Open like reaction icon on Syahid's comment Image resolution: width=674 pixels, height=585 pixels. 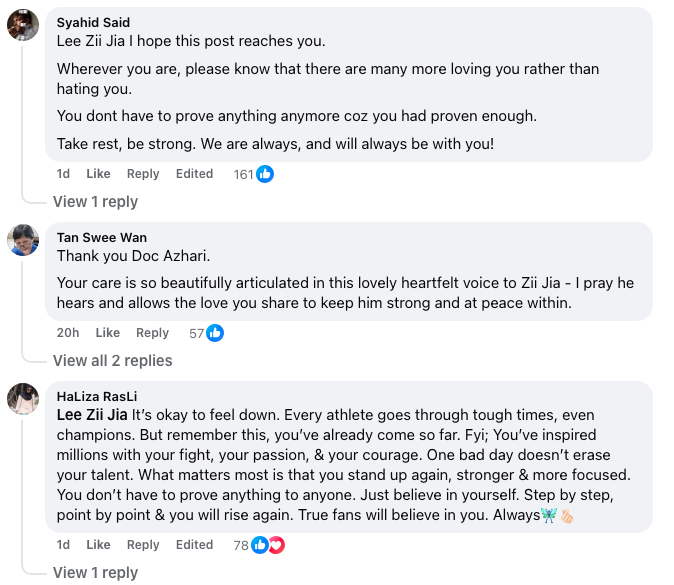pyautogui.click(x=265, y=174)
